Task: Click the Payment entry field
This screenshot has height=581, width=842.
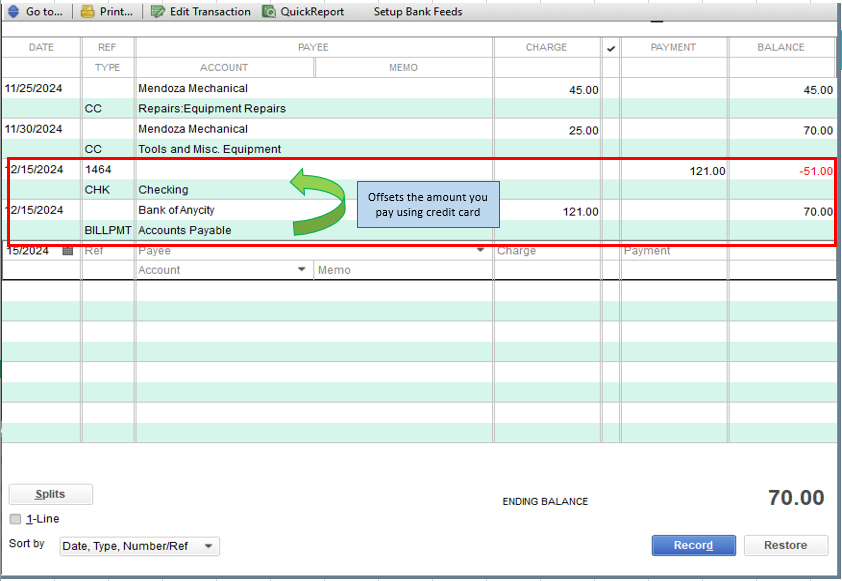Action: click(x=674, y=250)
